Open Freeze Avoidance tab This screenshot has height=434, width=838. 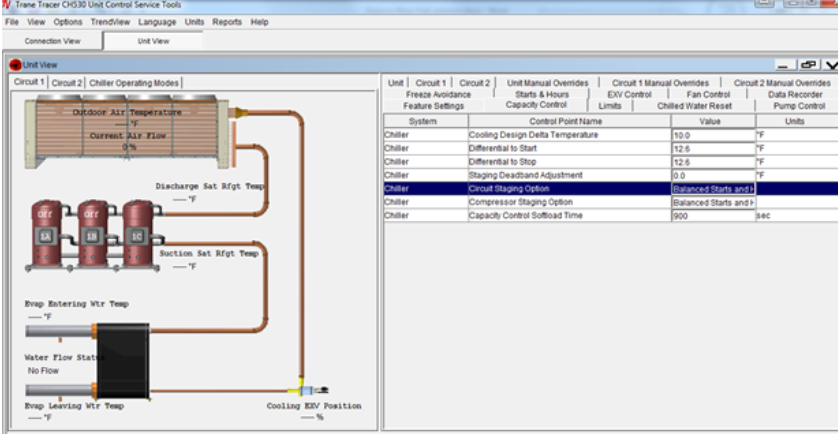tap(438, 95)
